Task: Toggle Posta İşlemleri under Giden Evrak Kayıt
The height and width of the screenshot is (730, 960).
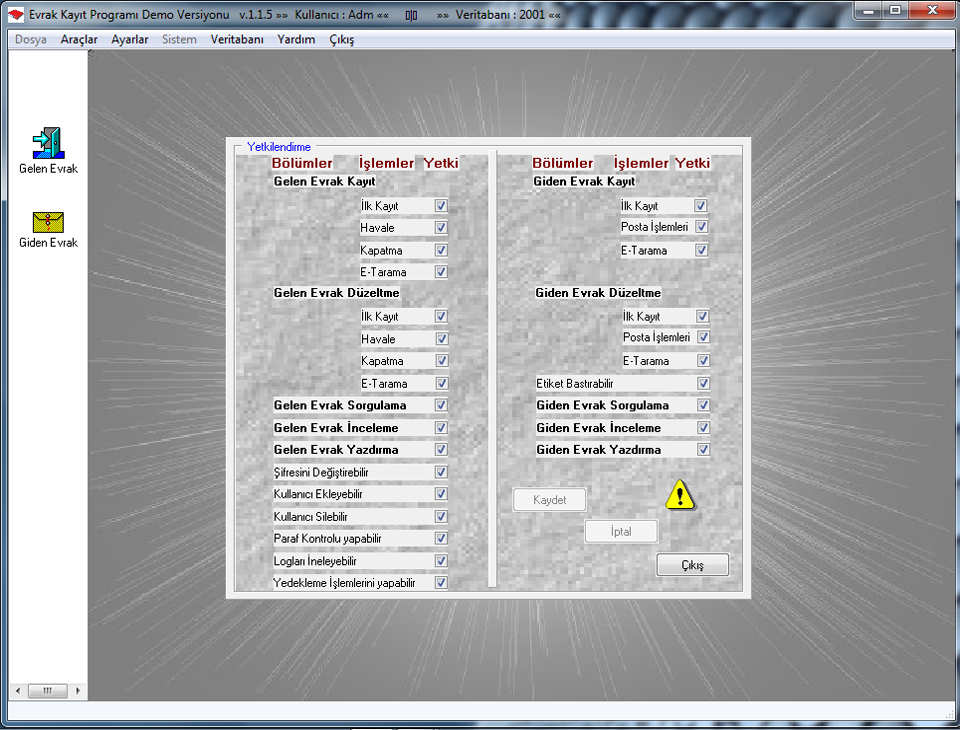Action: (702, 227)
